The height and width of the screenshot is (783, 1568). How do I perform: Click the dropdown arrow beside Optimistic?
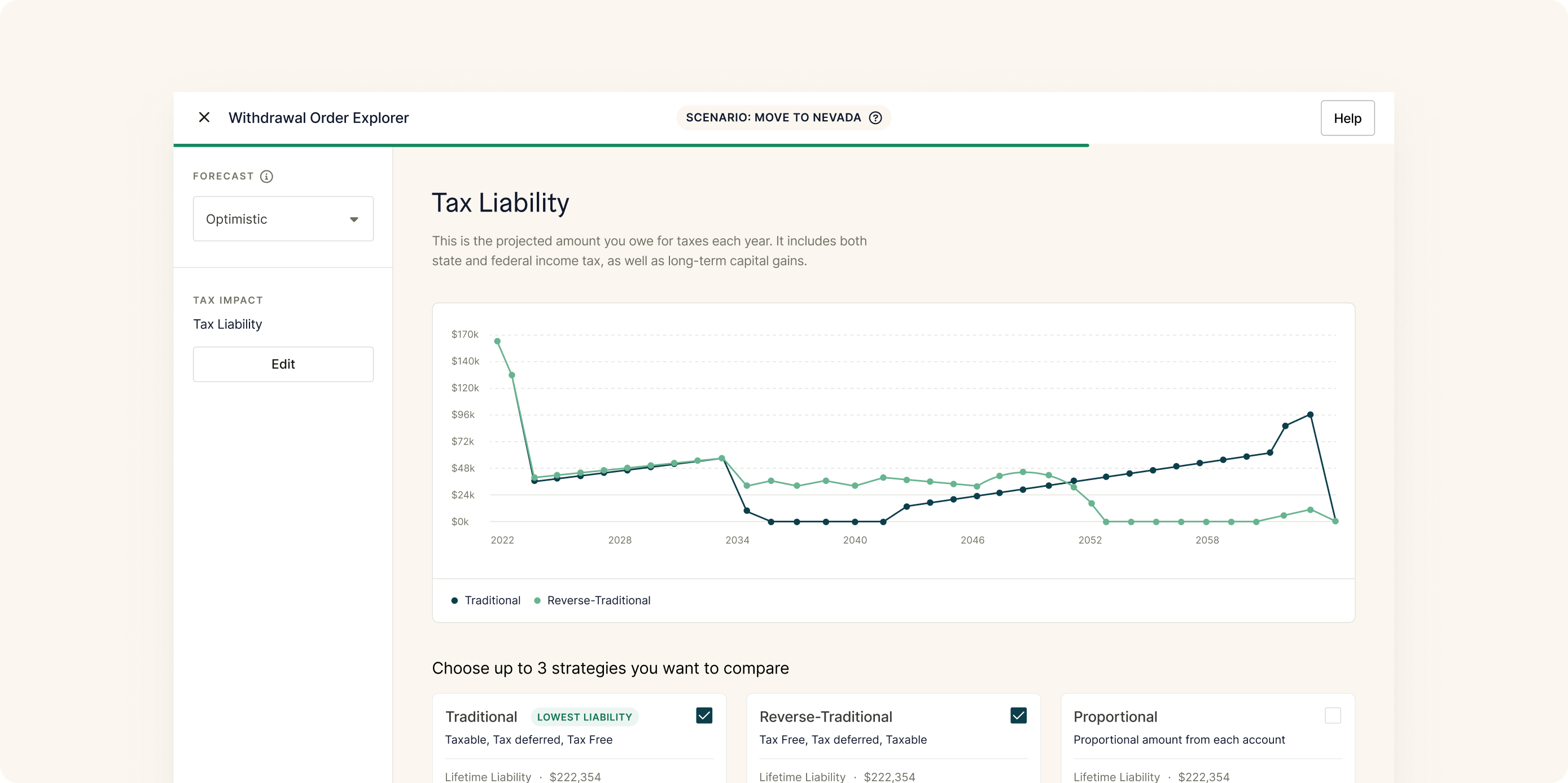click(354, 219)
